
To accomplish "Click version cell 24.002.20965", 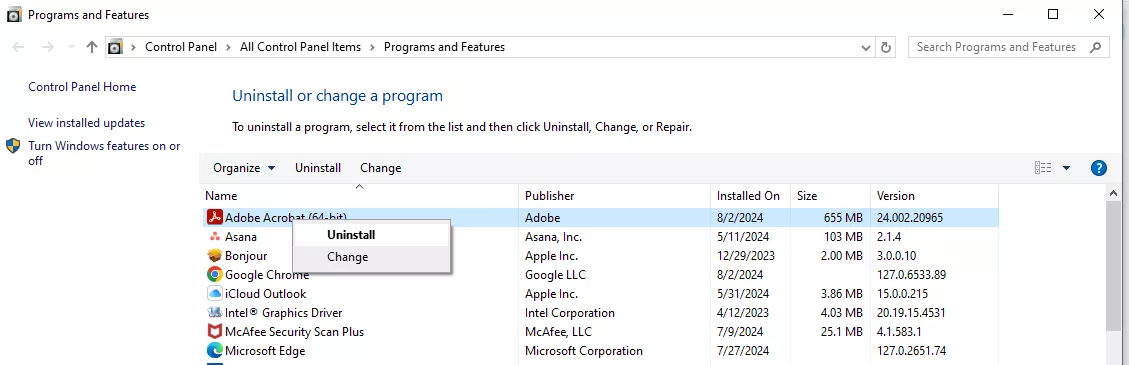I will point(909,217).
